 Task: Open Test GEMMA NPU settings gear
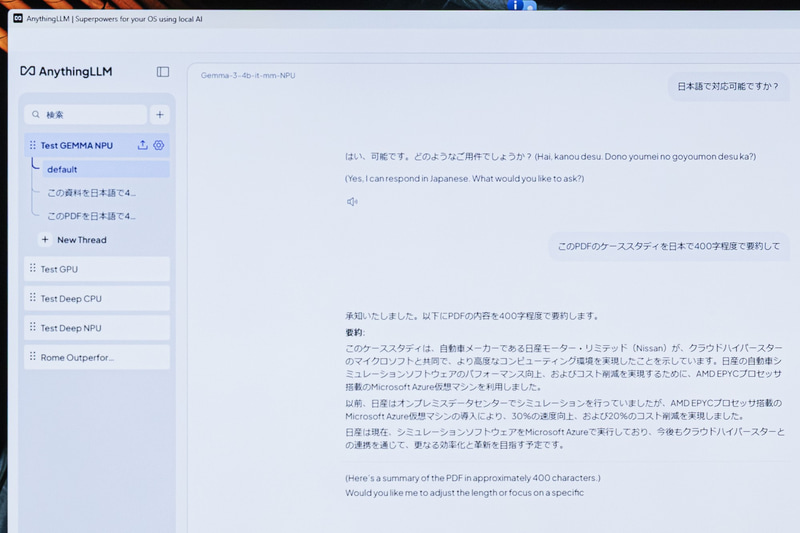pos(159,145)
